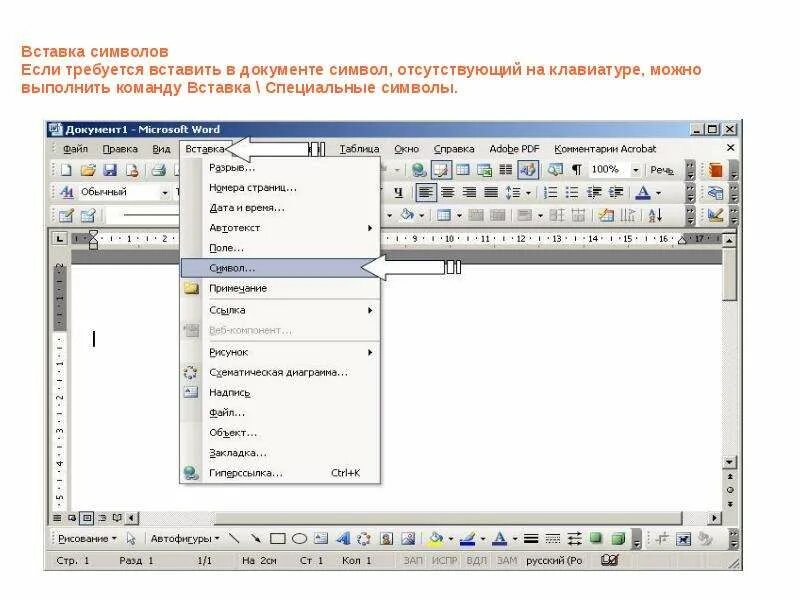Toggle justify alignment
The height and width of the screenshot is (600, 800).
click(491, 192)
